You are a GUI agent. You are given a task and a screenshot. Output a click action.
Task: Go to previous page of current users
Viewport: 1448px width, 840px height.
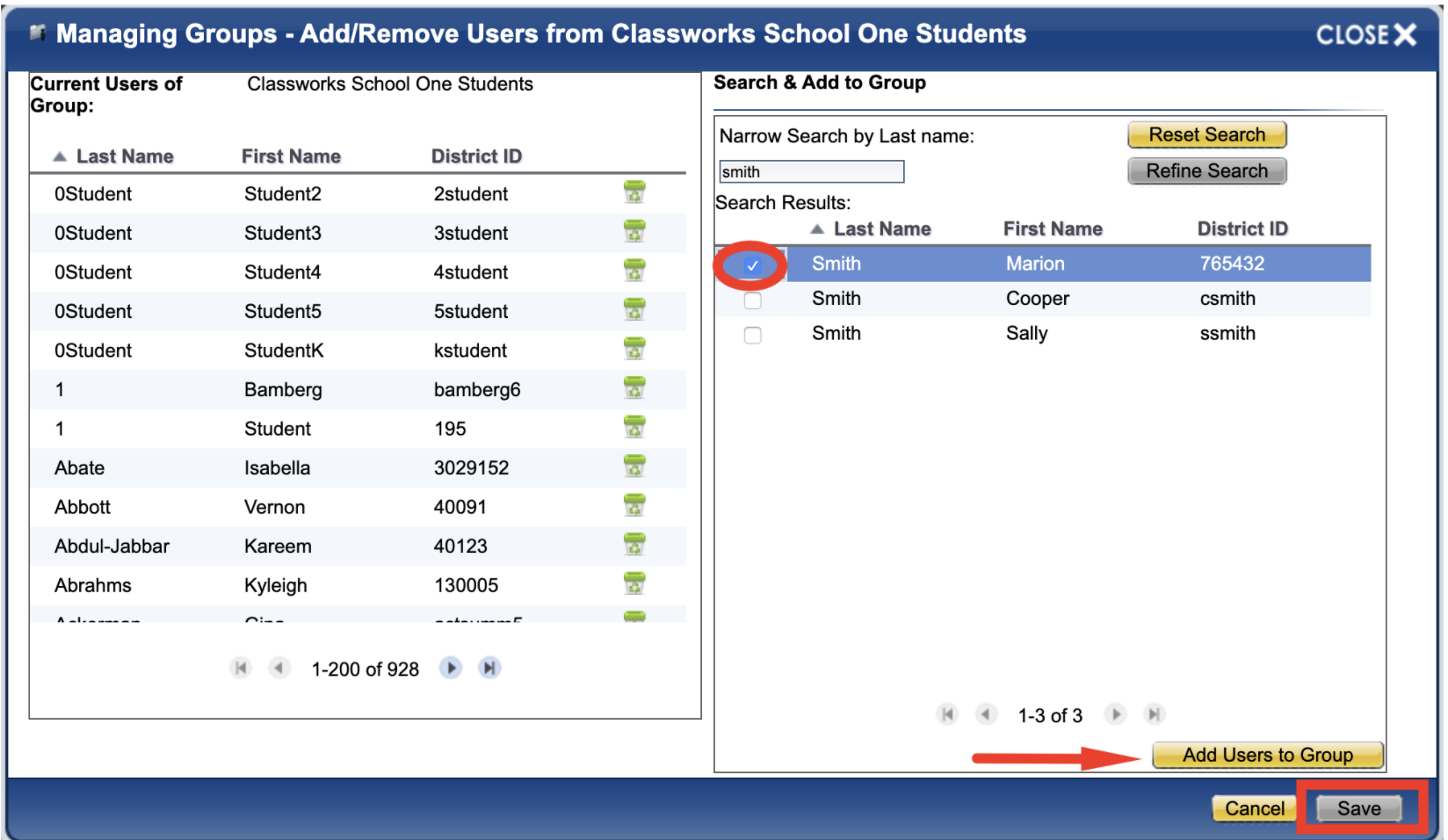coord(279,668)
